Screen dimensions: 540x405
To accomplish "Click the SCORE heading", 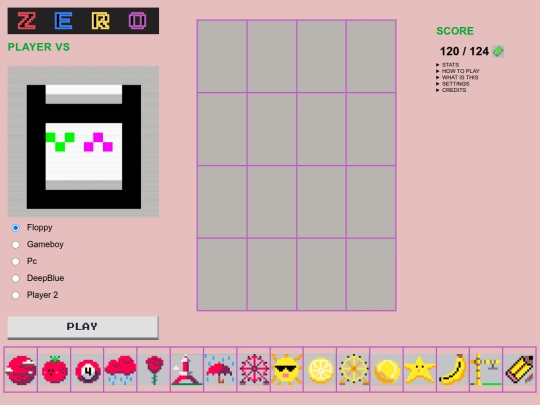I will pyautogui.click(x=455, y=31).
